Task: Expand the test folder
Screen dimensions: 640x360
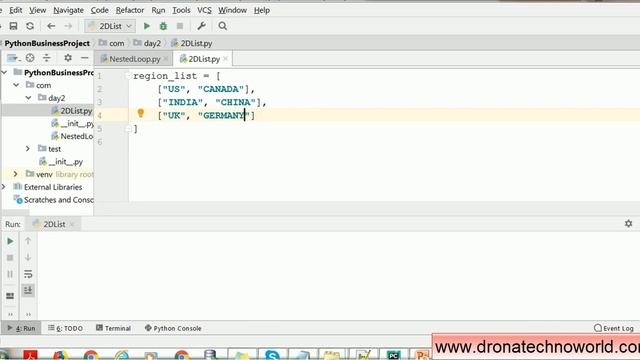Action: point(28,149)
